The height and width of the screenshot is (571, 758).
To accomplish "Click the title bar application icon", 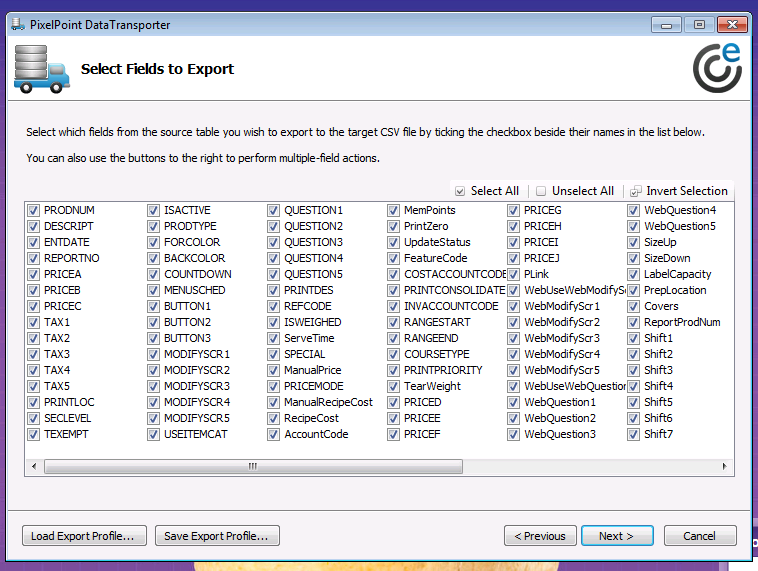I will point(17,24).
